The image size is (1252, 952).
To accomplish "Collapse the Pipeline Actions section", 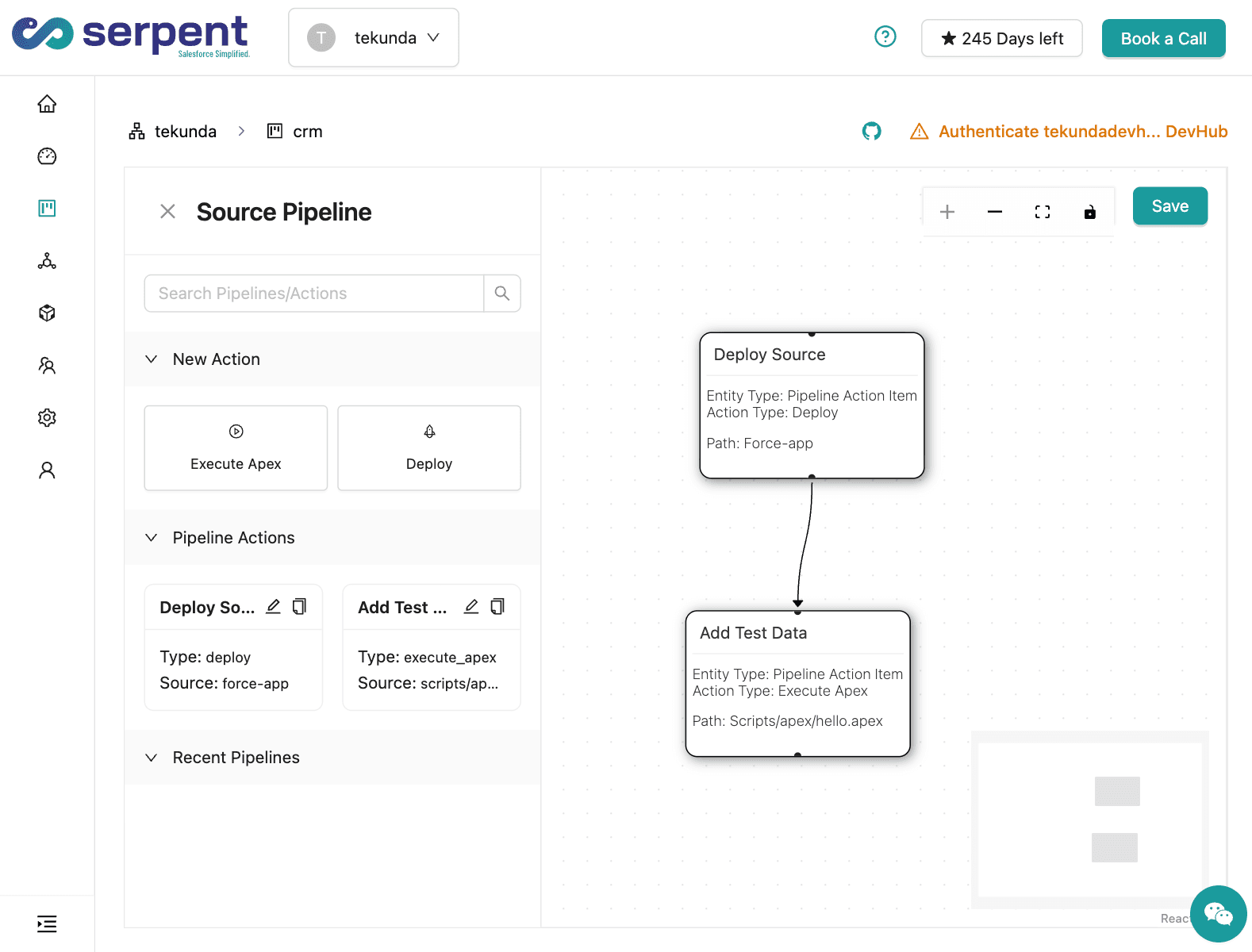I will click(152, 538).
